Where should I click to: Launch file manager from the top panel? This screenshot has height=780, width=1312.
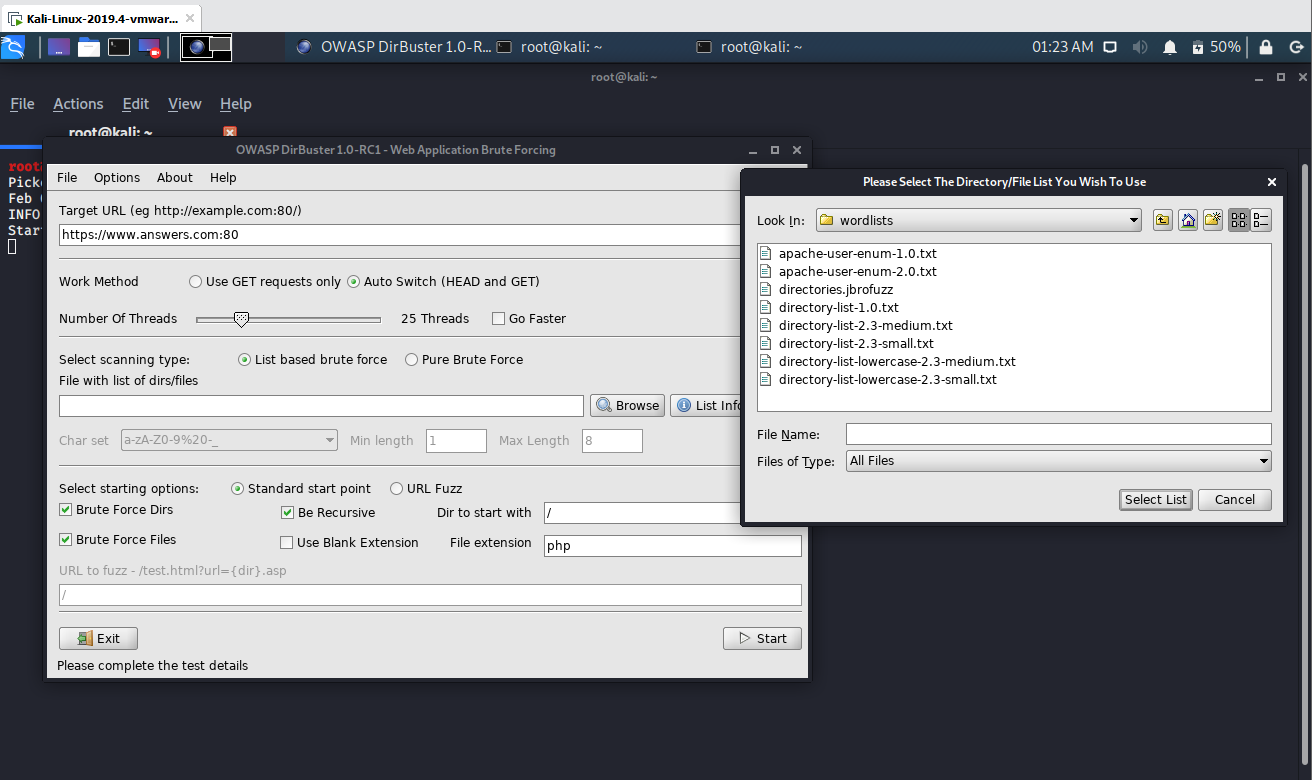click(89, 47)
